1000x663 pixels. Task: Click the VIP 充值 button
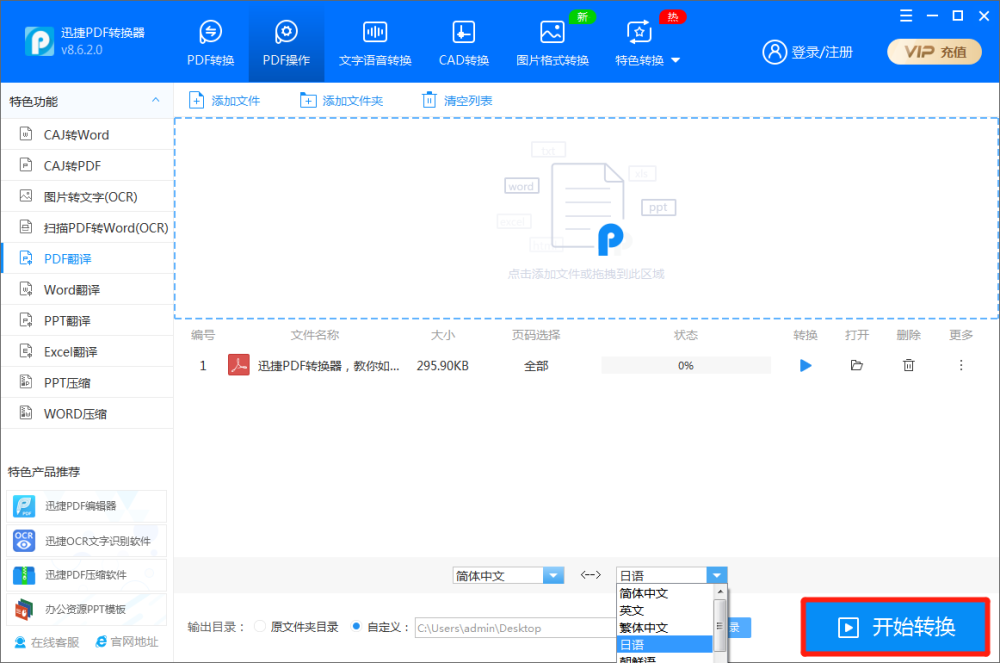coord(934,52)
